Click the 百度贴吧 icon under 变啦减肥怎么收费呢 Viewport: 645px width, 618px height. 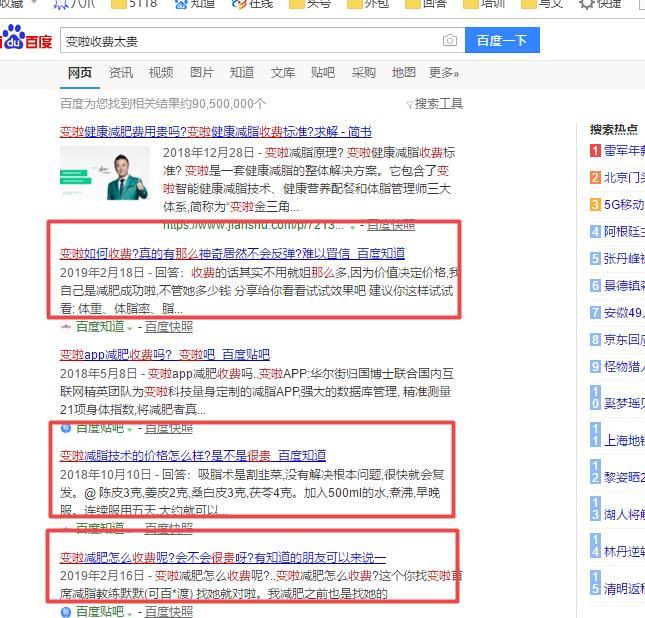point(66,612)
